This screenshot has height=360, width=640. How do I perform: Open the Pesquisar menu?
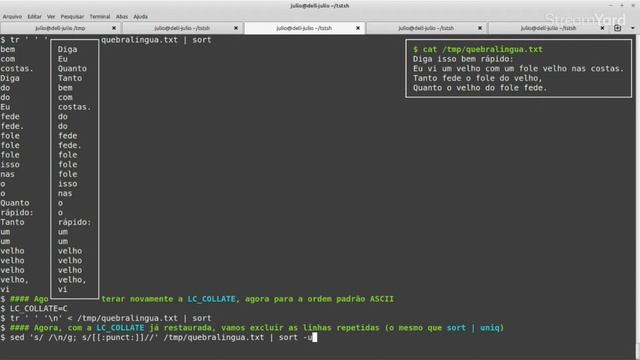[x=72, y=17]
